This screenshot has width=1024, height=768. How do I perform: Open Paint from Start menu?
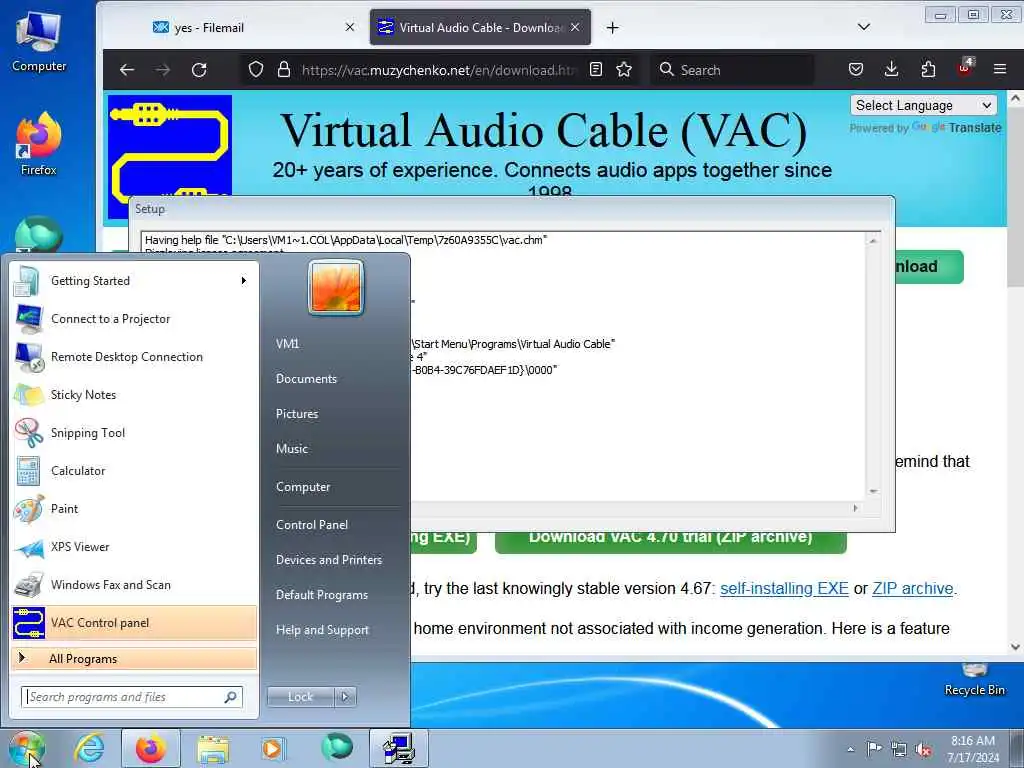(x=134, y=508)
